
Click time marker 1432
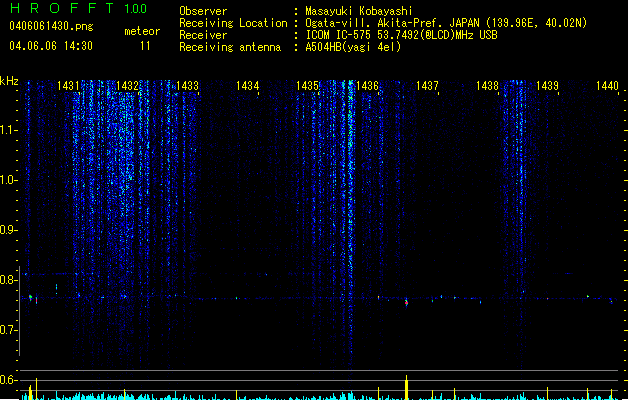[127, 86]
